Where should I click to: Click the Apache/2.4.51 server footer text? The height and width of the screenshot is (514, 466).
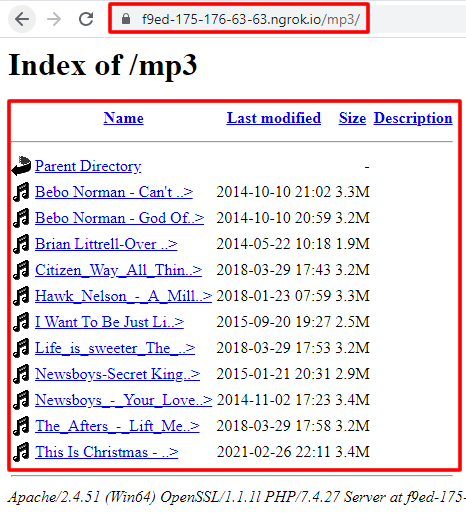click(x=237, y=497)
